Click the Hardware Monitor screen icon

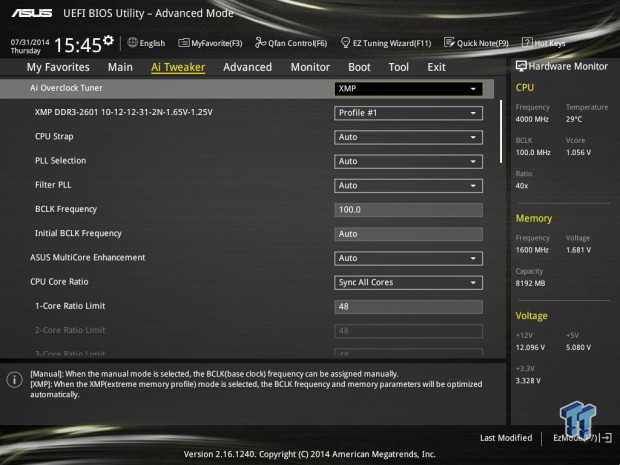[x=521, y=66]
